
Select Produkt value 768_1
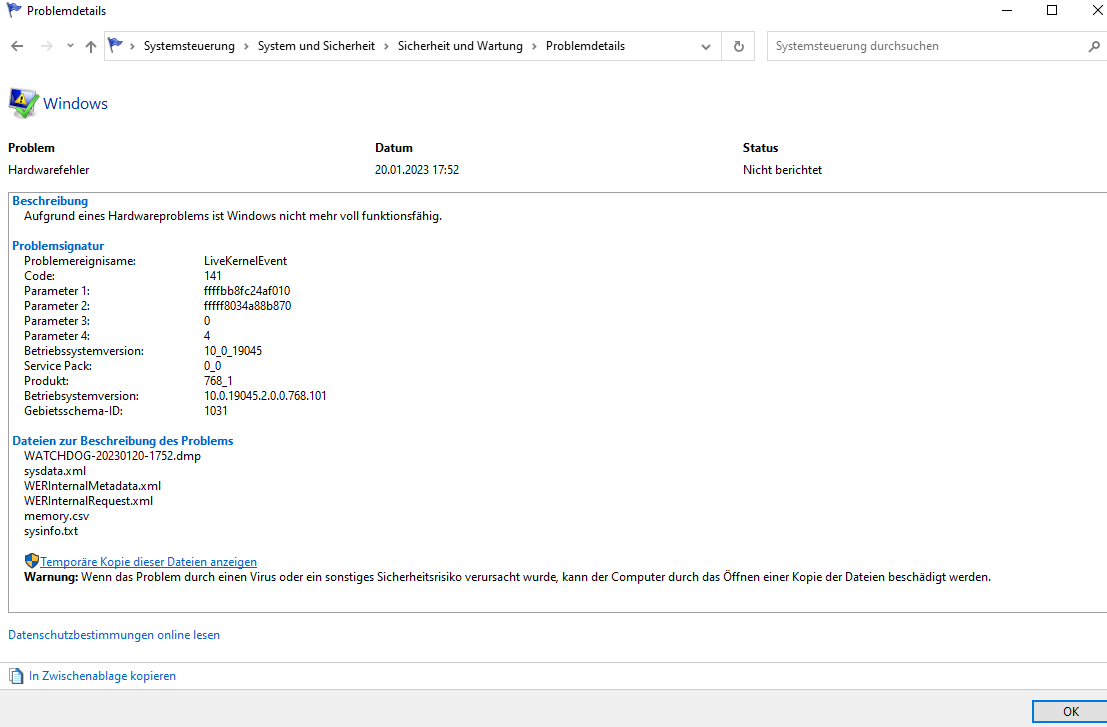218,380
